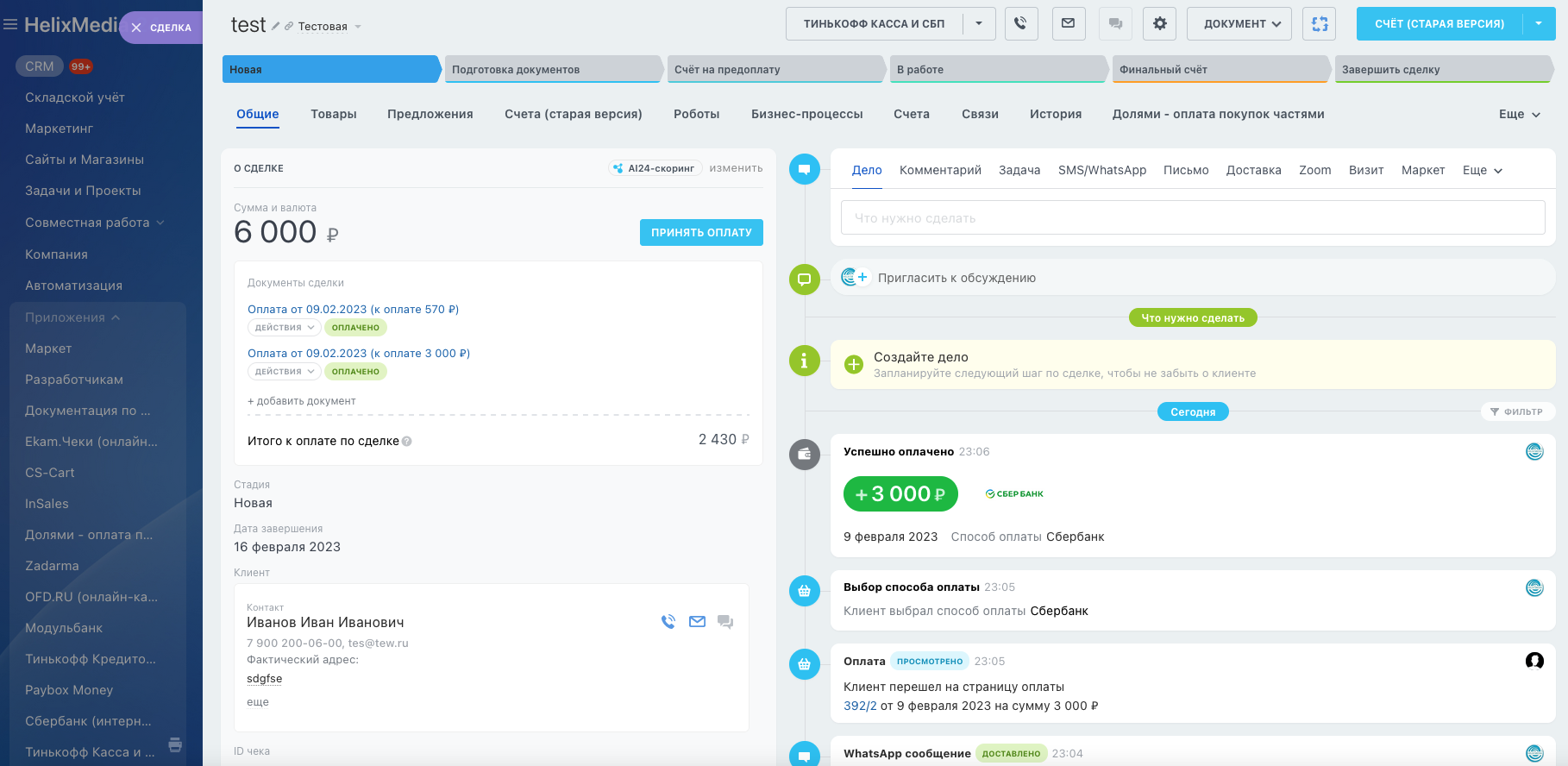Expand Еще in the deal tabs row
The image size is (1568, 766).
tap(1520, 114)
